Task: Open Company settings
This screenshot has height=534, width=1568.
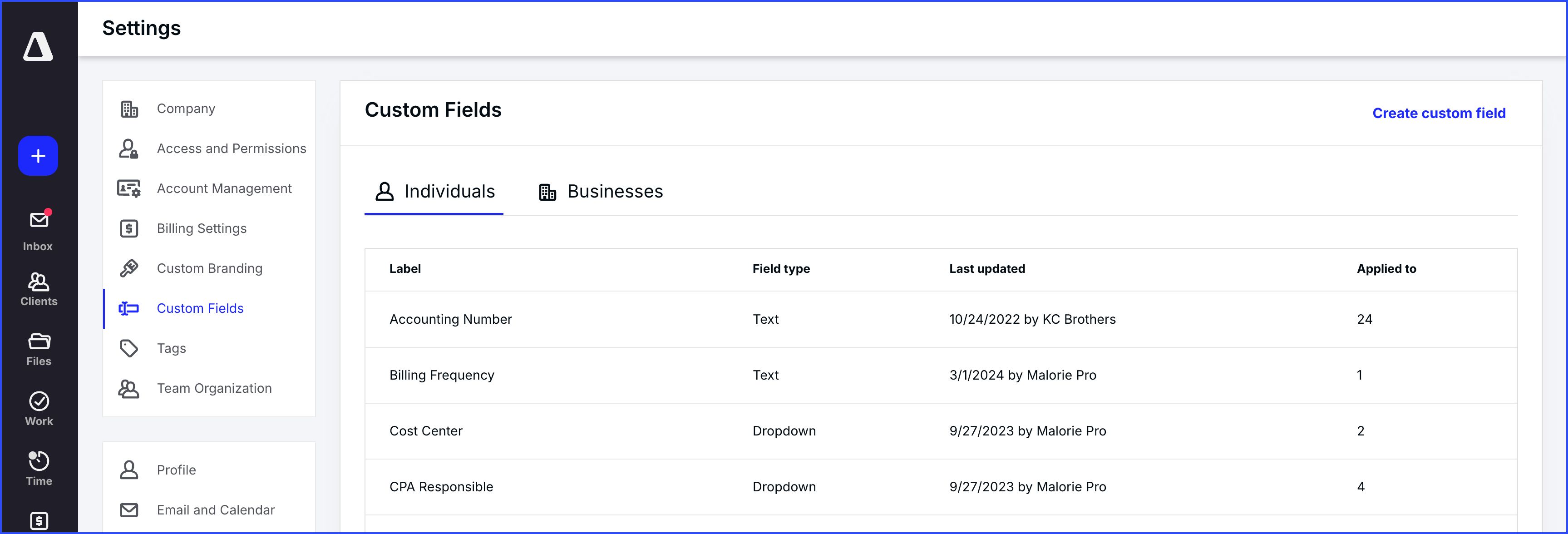Action: coord(186,109)
